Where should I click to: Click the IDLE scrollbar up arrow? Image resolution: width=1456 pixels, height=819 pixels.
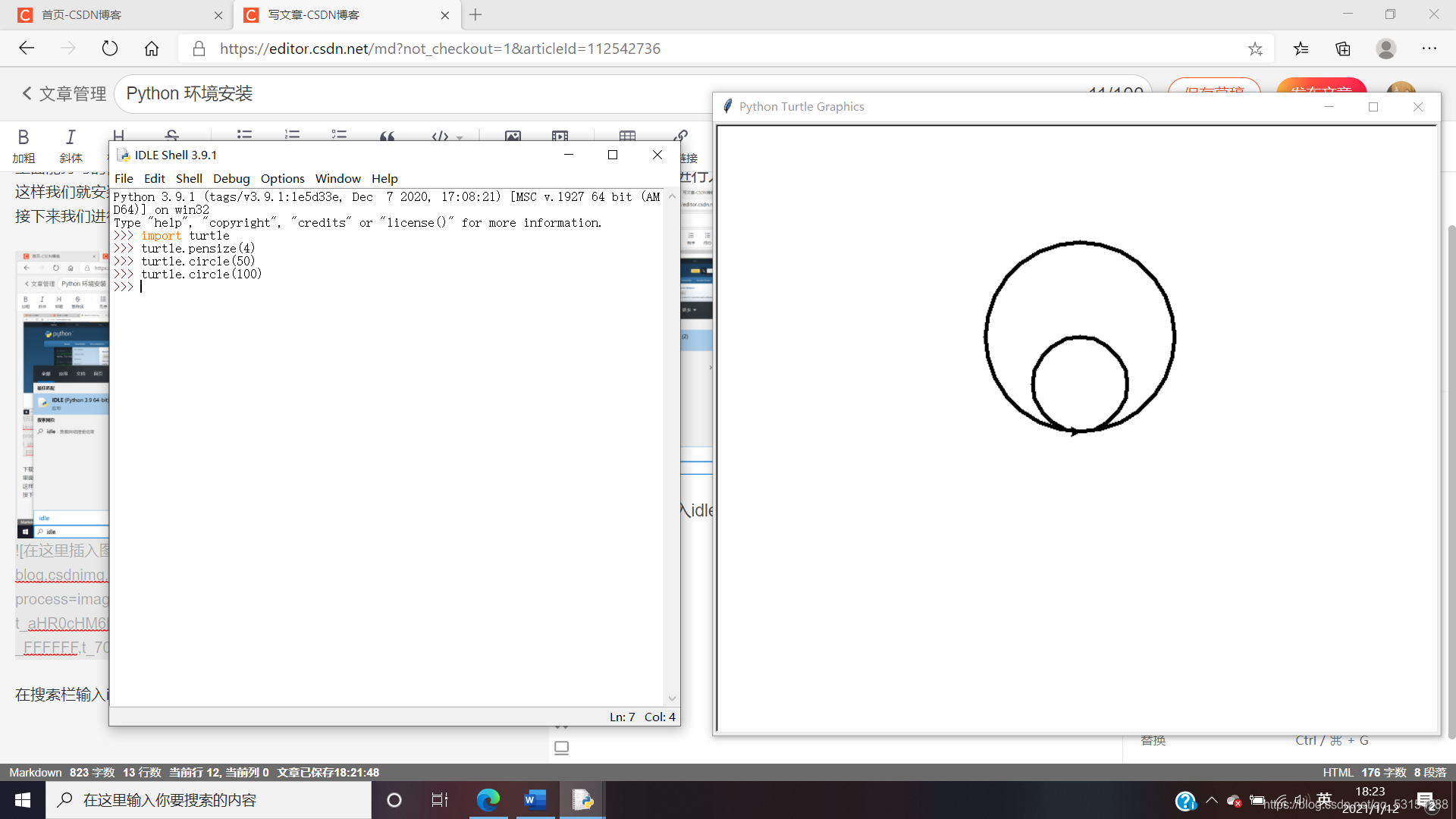[672, 196]
